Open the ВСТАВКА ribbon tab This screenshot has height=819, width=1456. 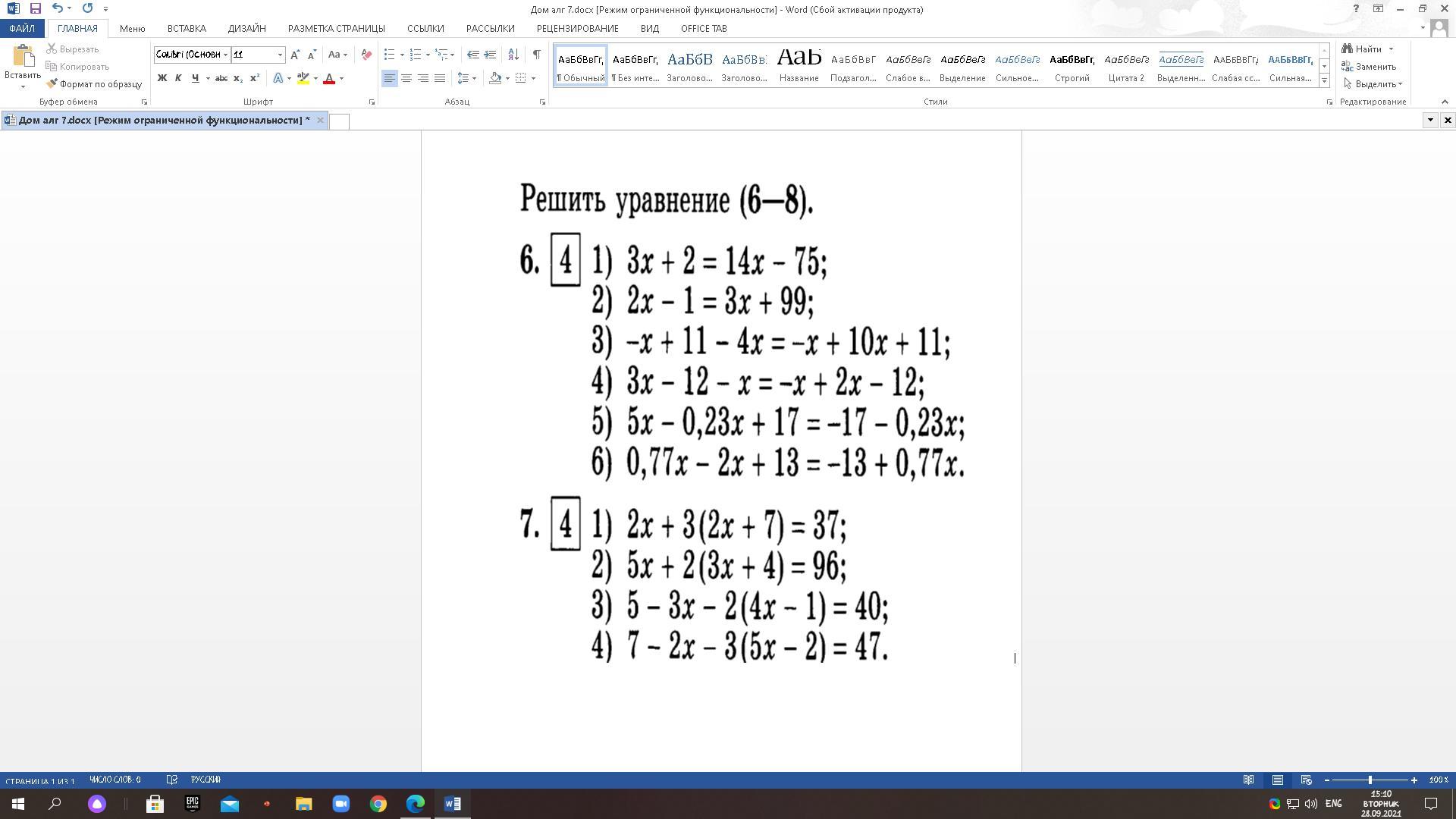point(187,28)
